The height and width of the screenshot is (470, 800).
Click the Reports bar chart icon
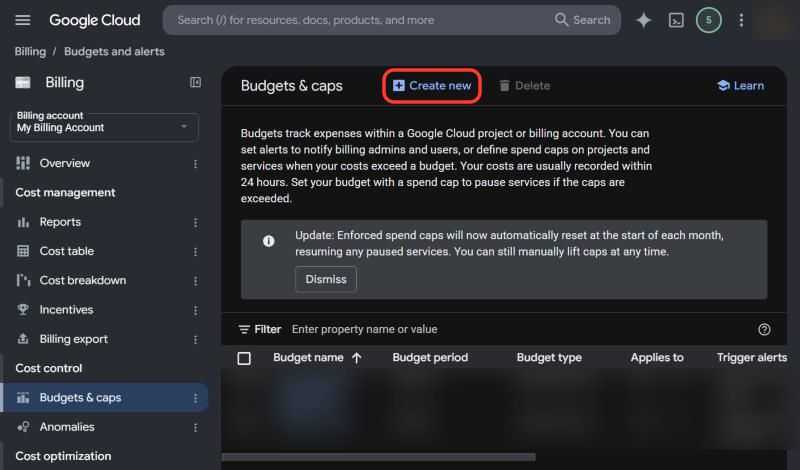click(23, 222)
